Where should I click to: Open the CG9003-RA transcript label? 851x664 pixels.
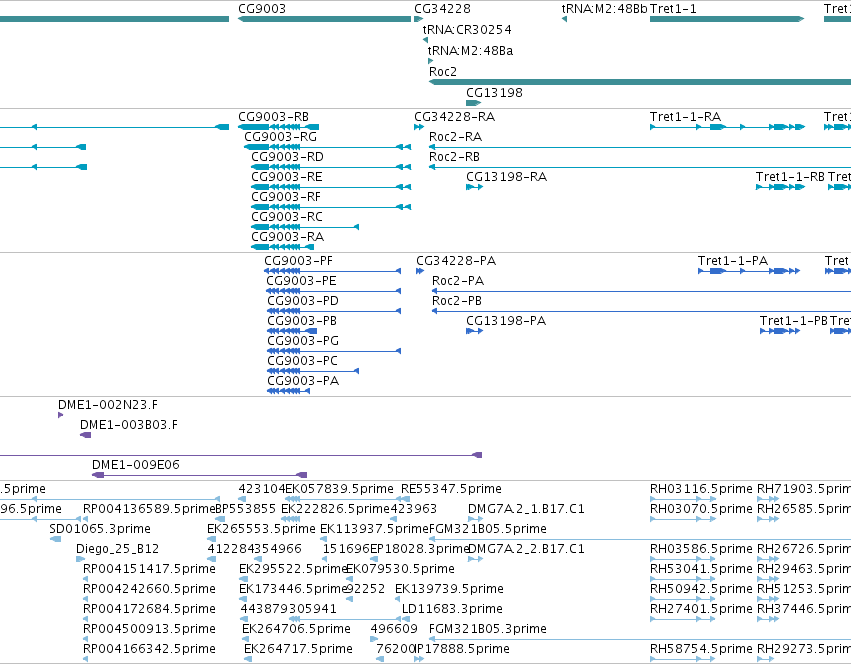tap(287, 237)
